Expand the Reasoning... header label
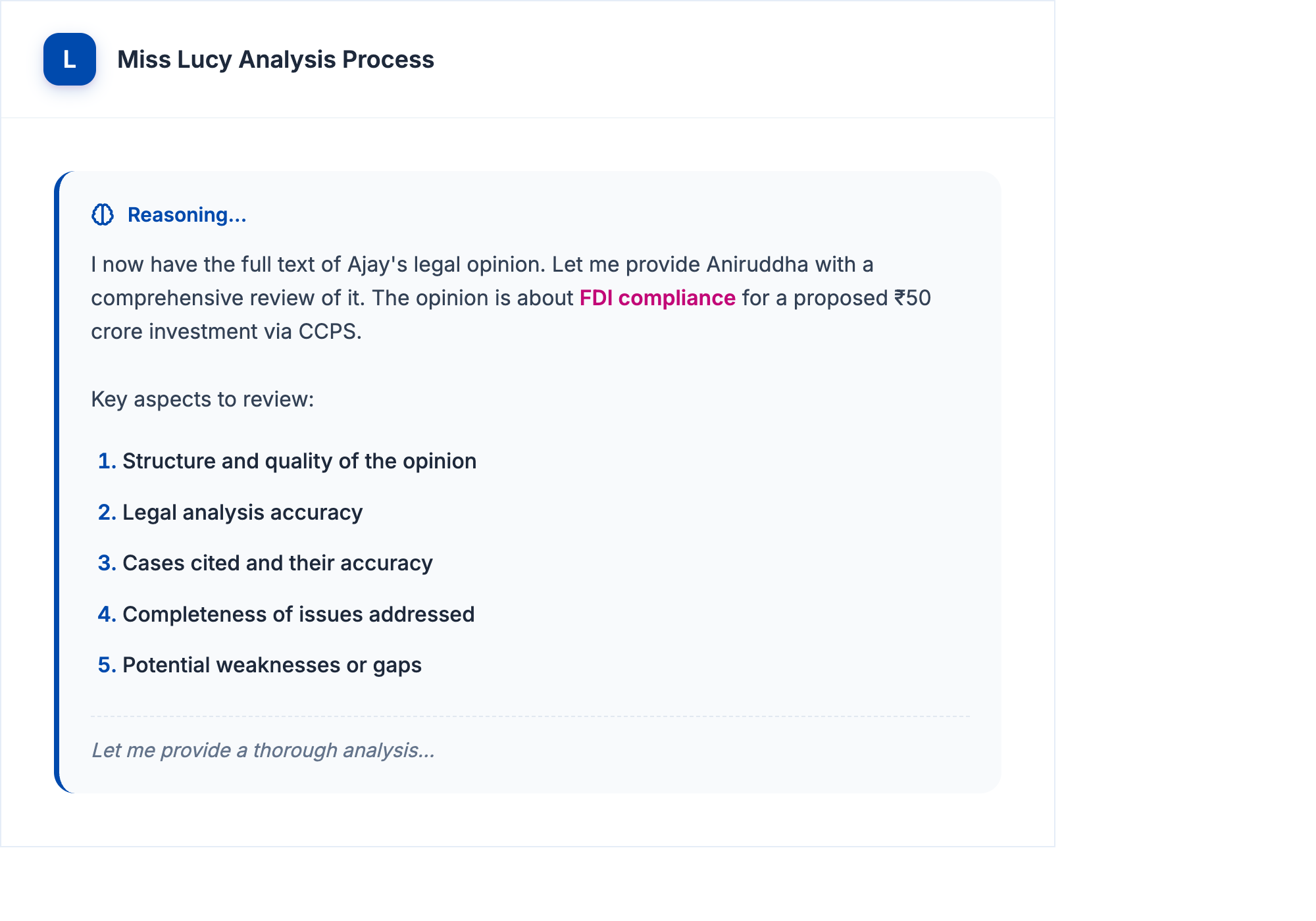The image size is (1316, 921). pyautogui.click(x=187, y=214)
